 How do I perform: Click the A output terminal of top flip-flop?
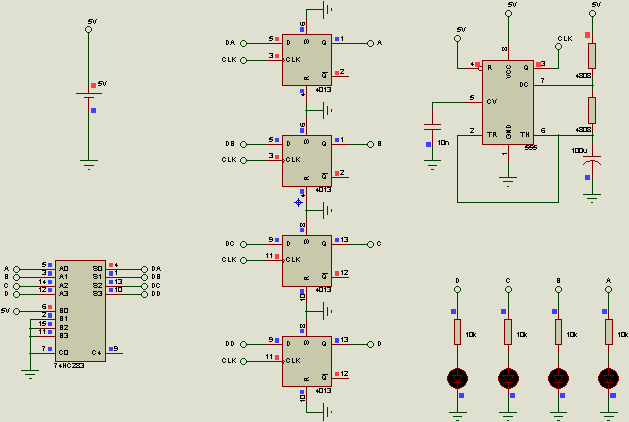point(370,43)
